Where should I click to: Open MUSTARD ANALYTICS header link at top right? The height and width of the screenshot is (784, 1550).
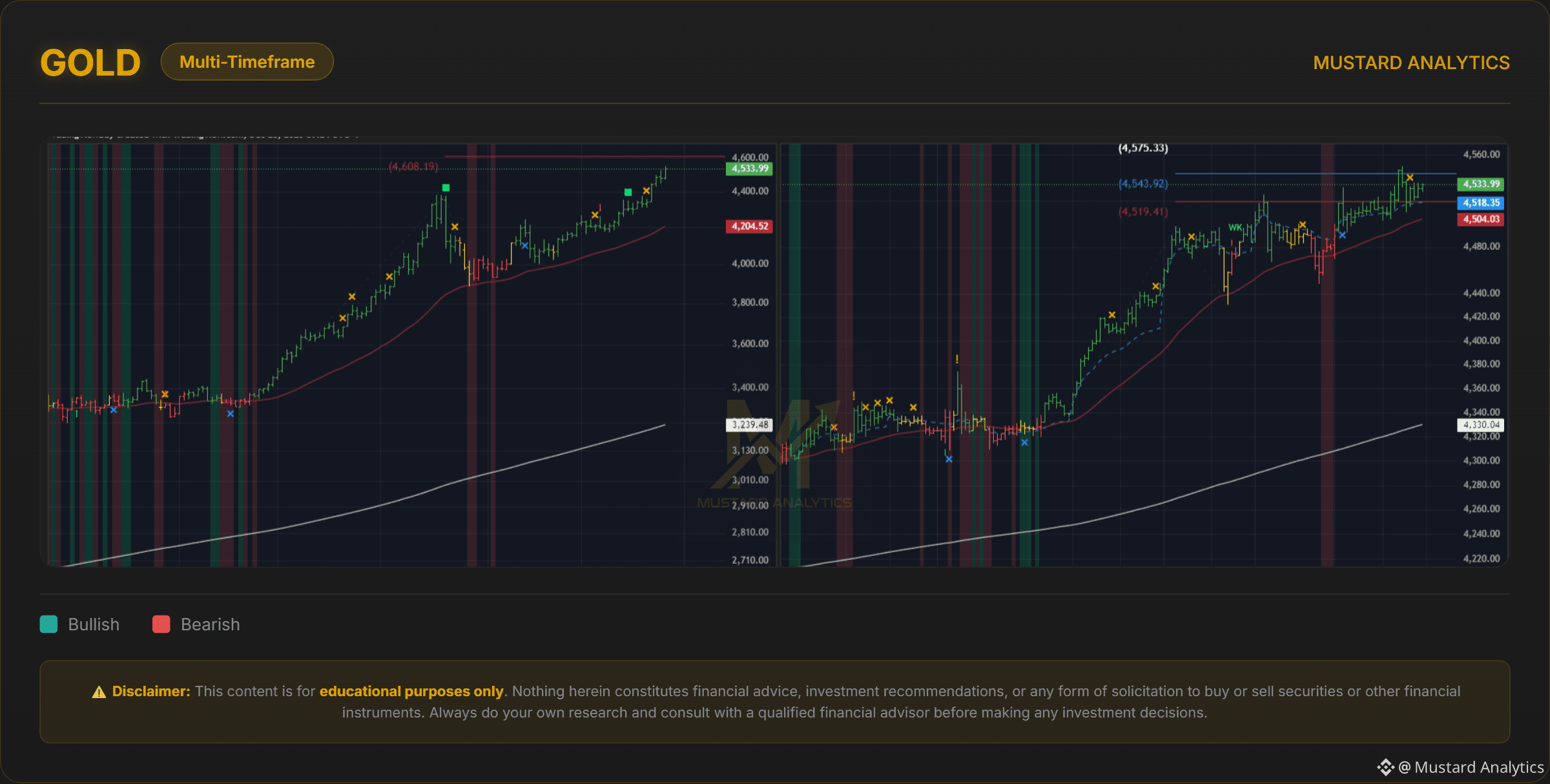point(1411,63)
